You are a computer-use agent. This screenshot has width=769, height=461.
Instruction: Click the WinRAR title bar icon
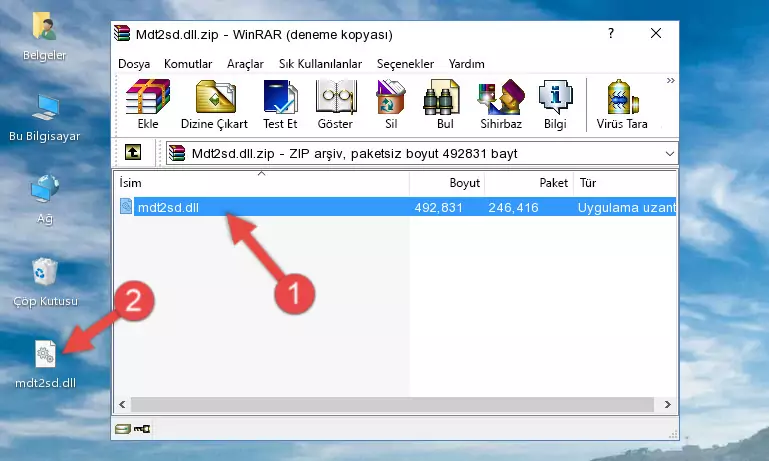(122, 34)
